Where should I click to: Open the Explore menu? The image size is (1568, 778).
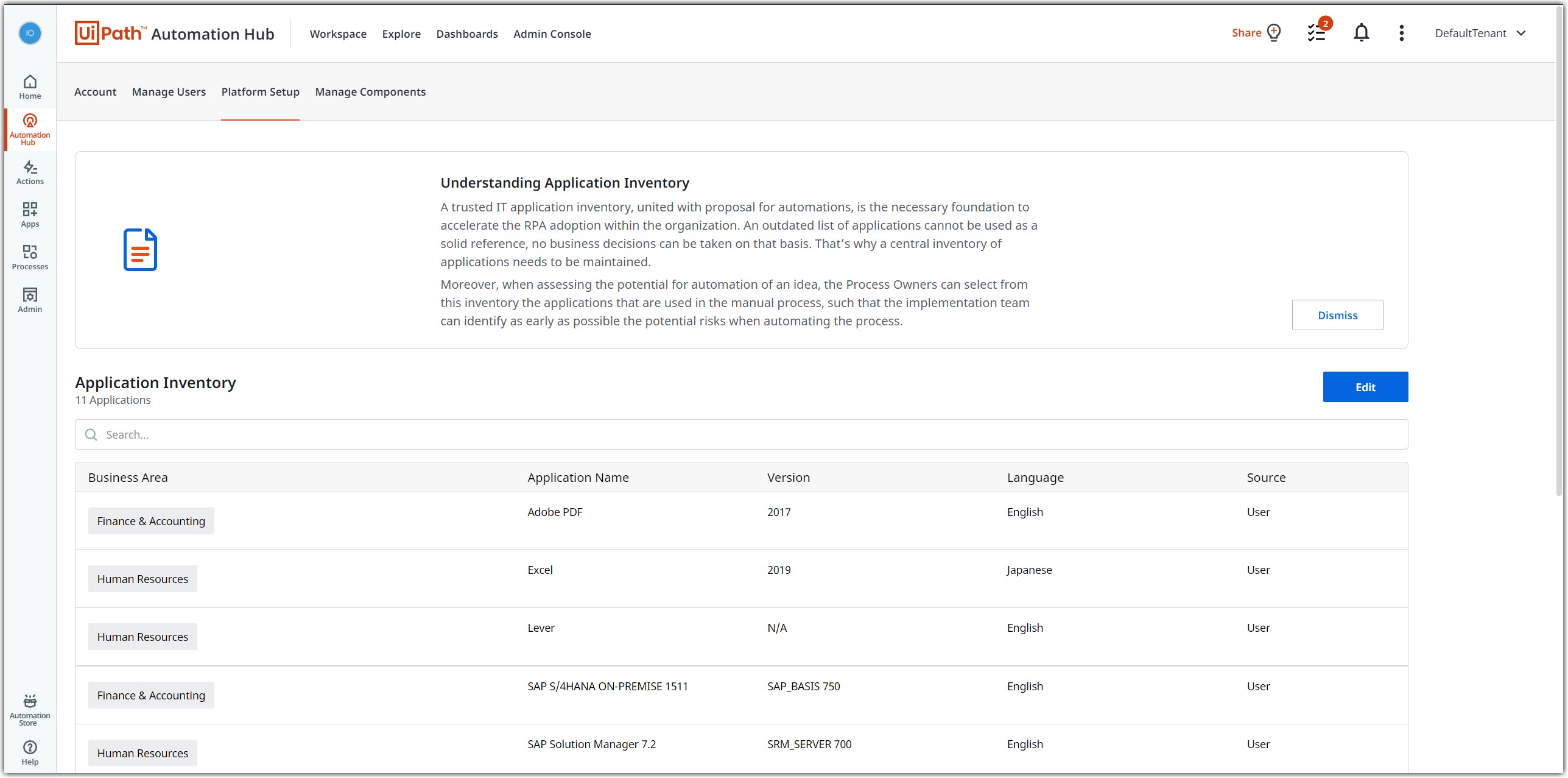pos(401,34)
